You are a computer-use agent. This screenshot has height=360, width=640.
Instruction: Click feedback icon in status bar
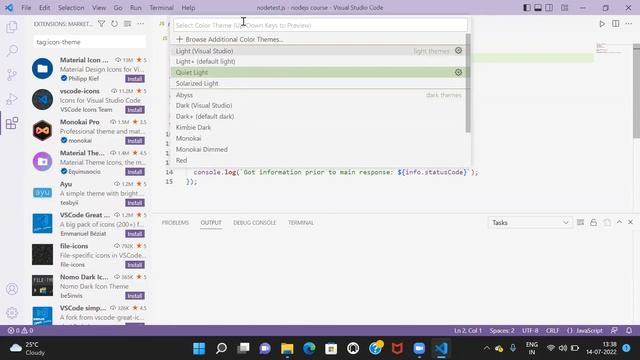tap(614, 331)
